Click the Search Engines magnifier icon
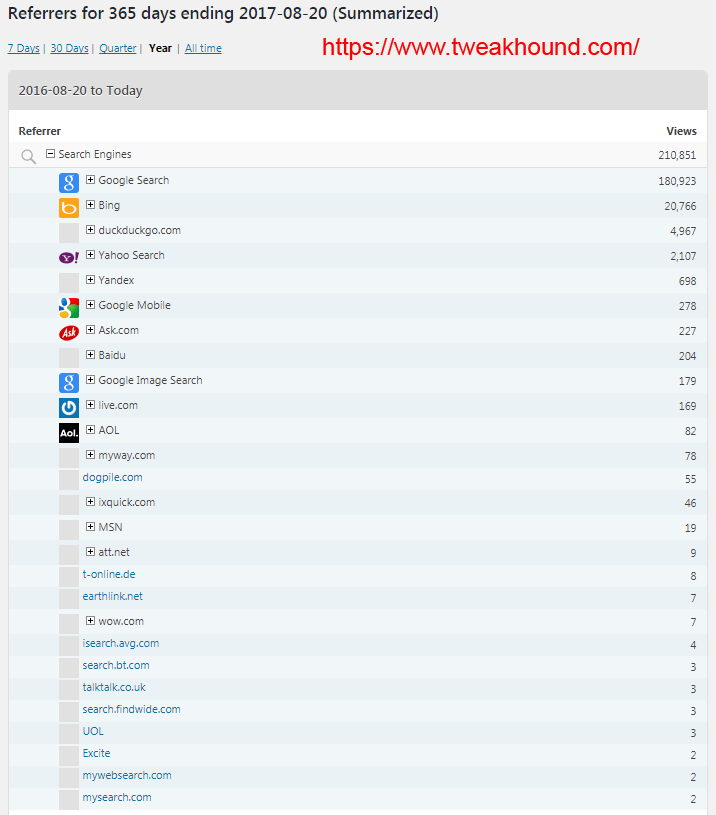The height and width of the screenshot is (815, 716). 28,156
